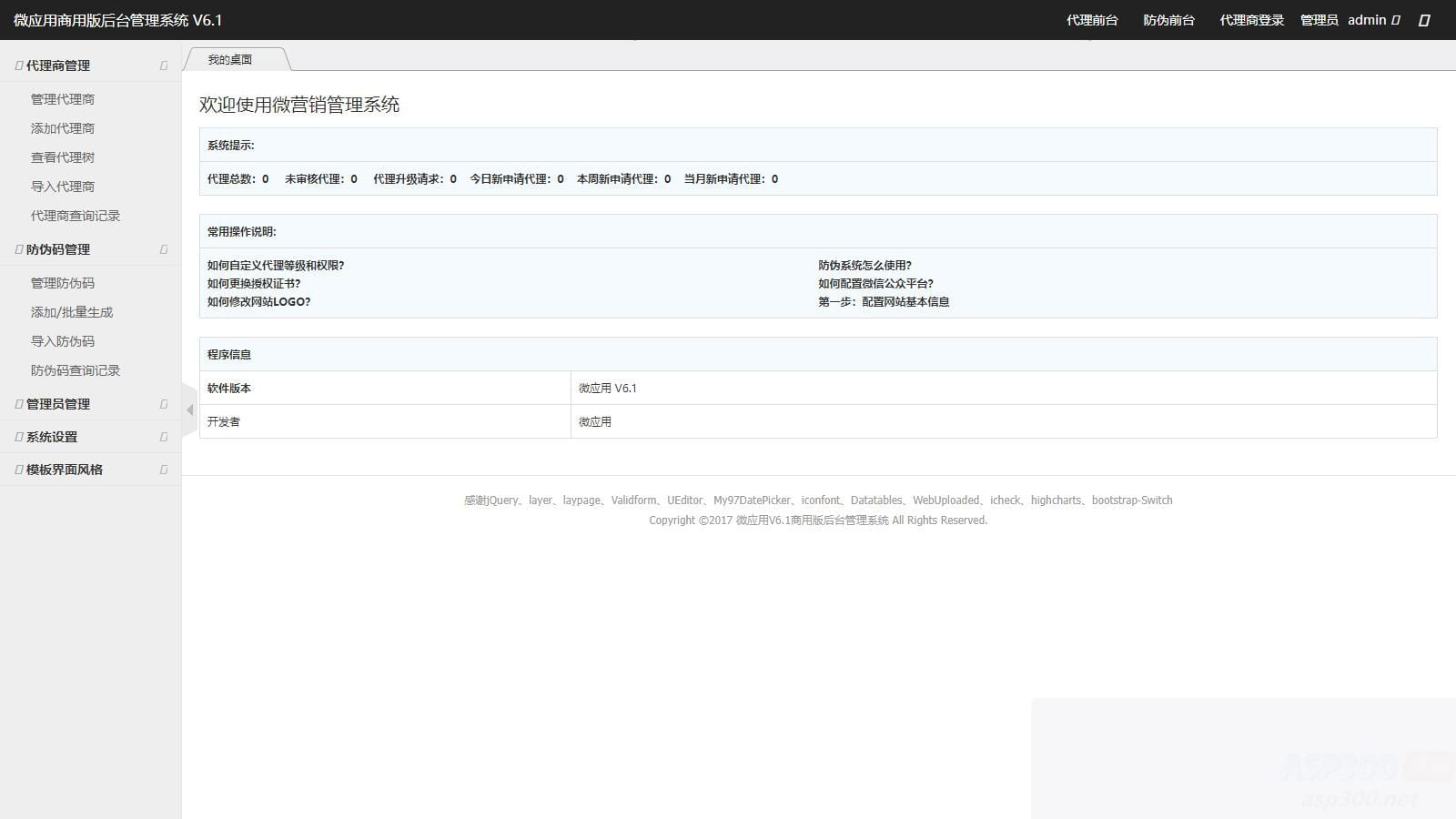Select 添加/批量生成 in the sidebar

(70, 311)
